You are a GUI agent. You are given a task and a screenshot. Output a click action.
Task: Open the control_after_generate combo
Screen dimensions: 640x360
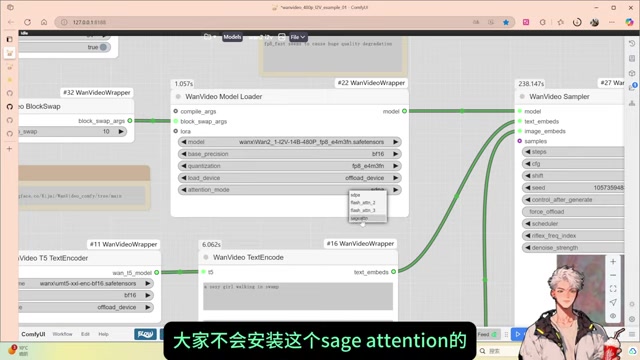pos(573,200)
